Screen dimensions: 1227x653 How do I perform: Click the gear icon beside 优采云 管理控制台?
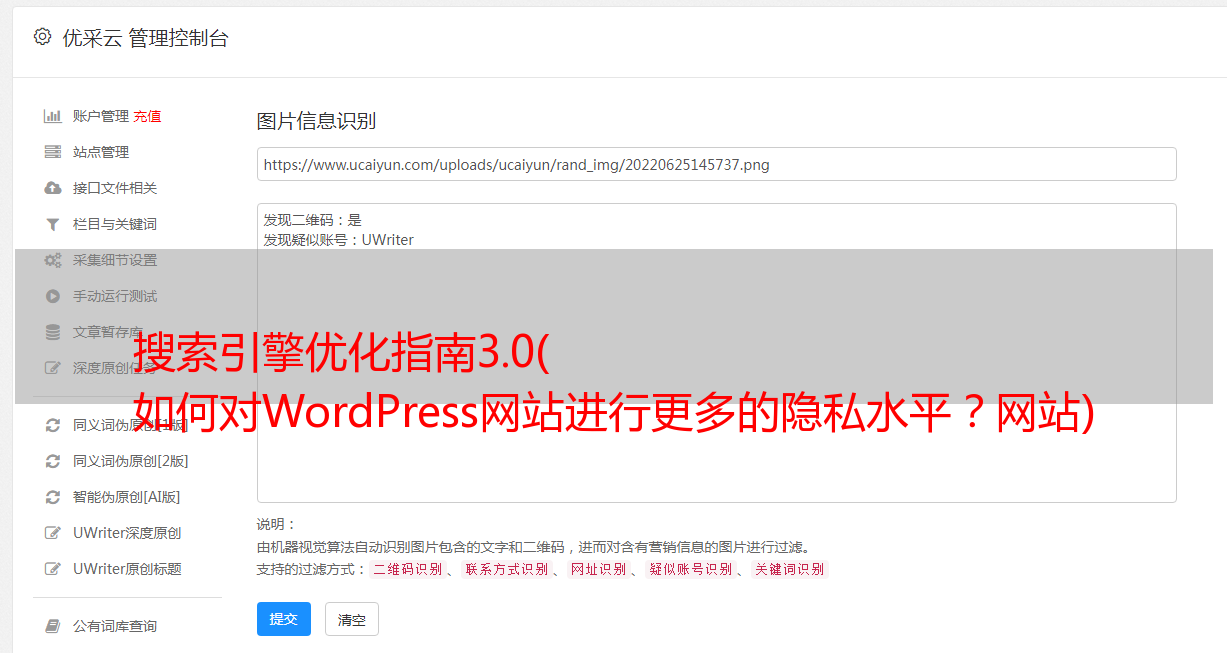coord(42,37)
